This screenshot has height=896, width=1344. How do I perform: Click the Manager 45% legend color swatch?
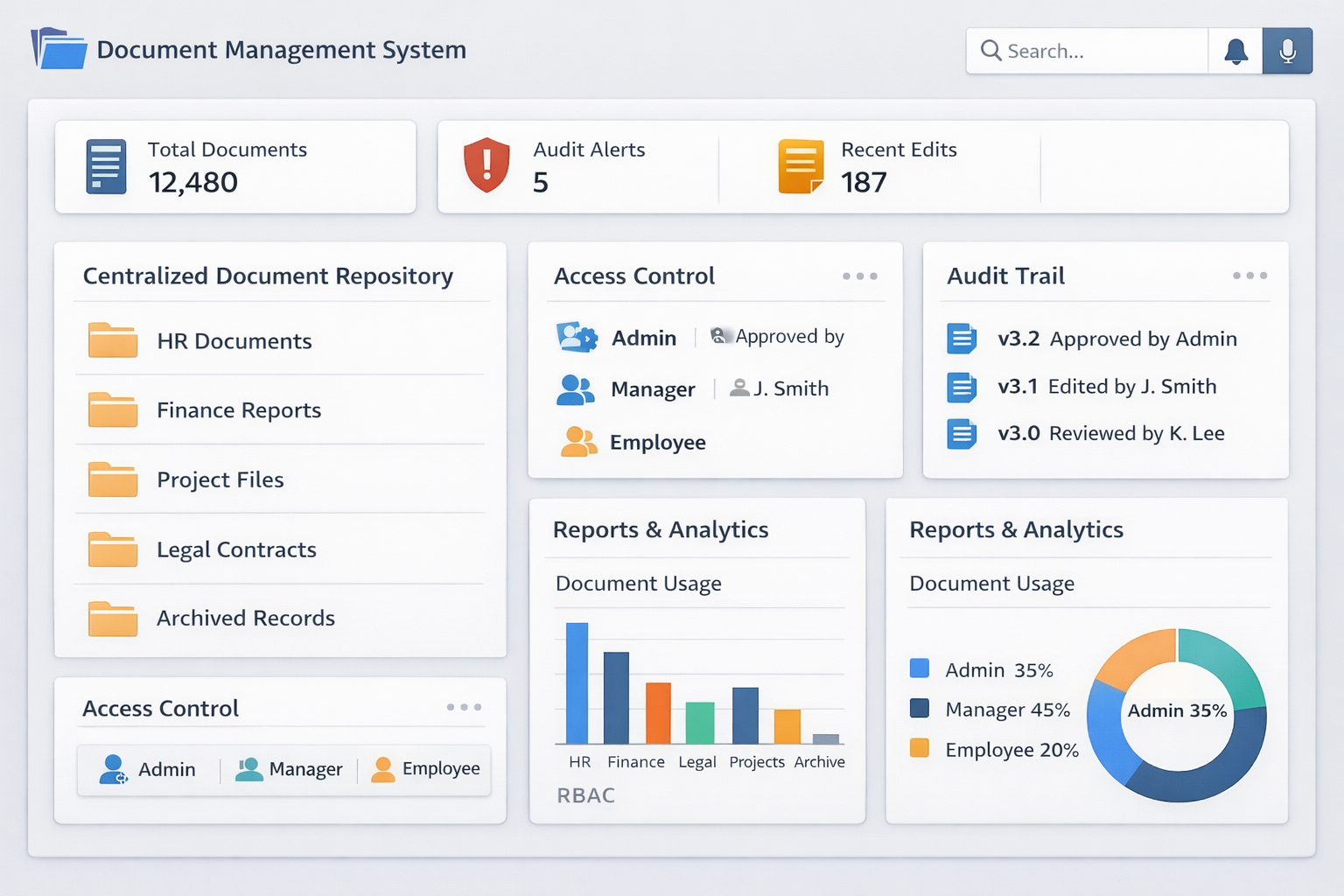(x=920, y=708)
